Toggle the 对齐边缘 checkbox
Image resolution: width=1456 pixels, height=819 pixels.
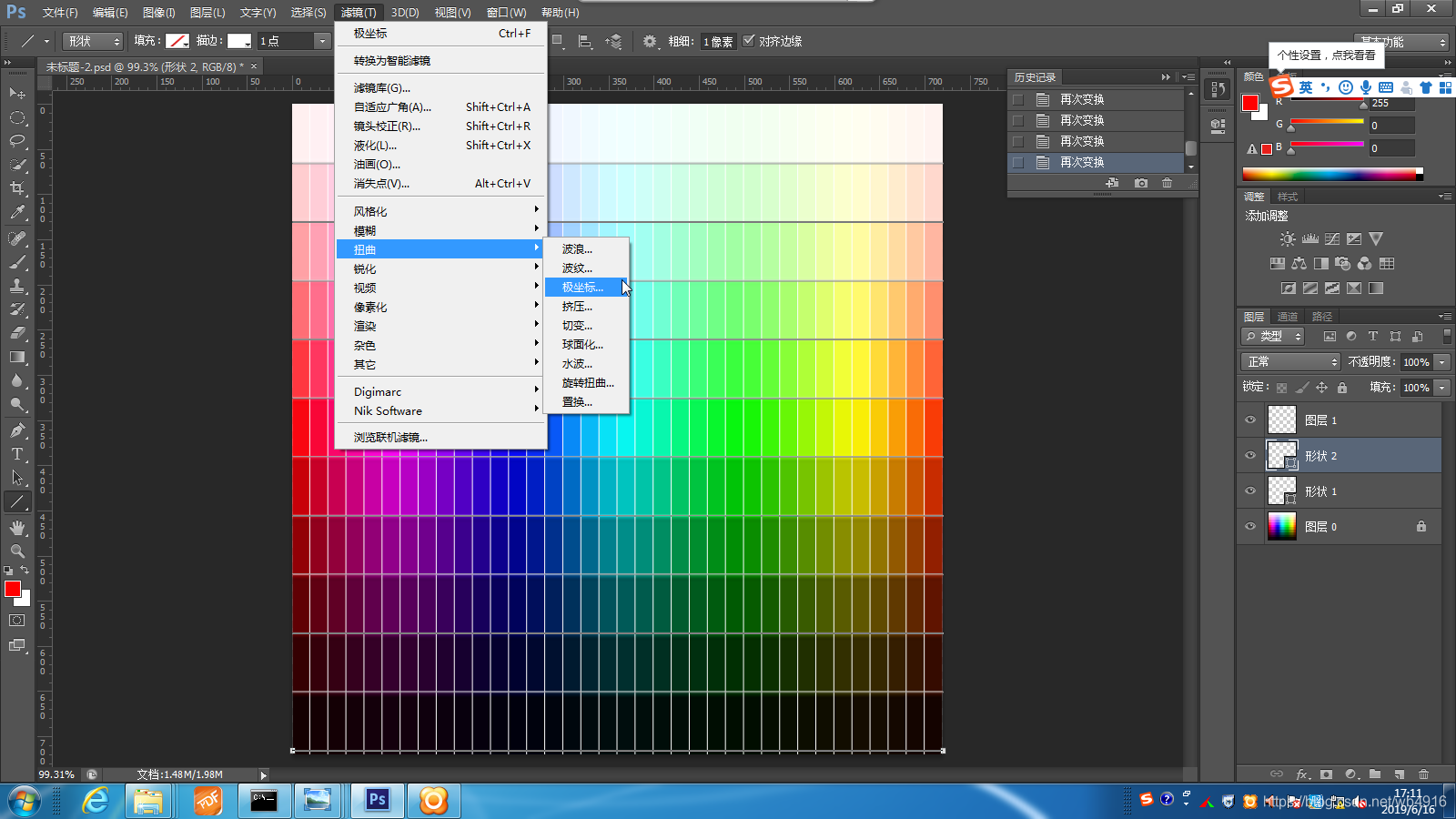coord(749,41)
